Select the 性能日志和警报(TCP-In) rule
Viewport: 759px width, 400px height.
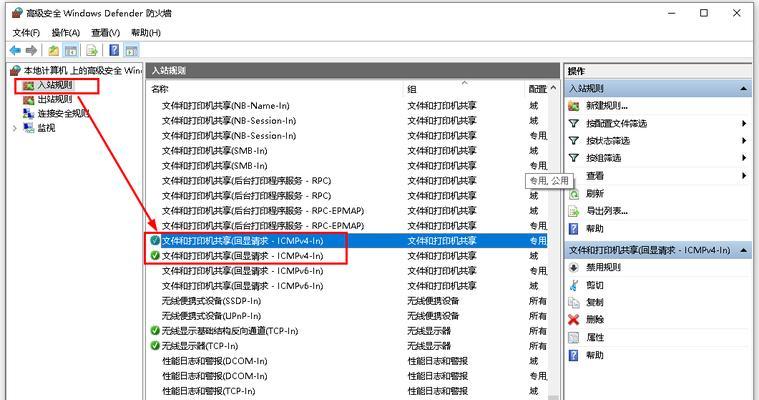click(x=209, y=391)
